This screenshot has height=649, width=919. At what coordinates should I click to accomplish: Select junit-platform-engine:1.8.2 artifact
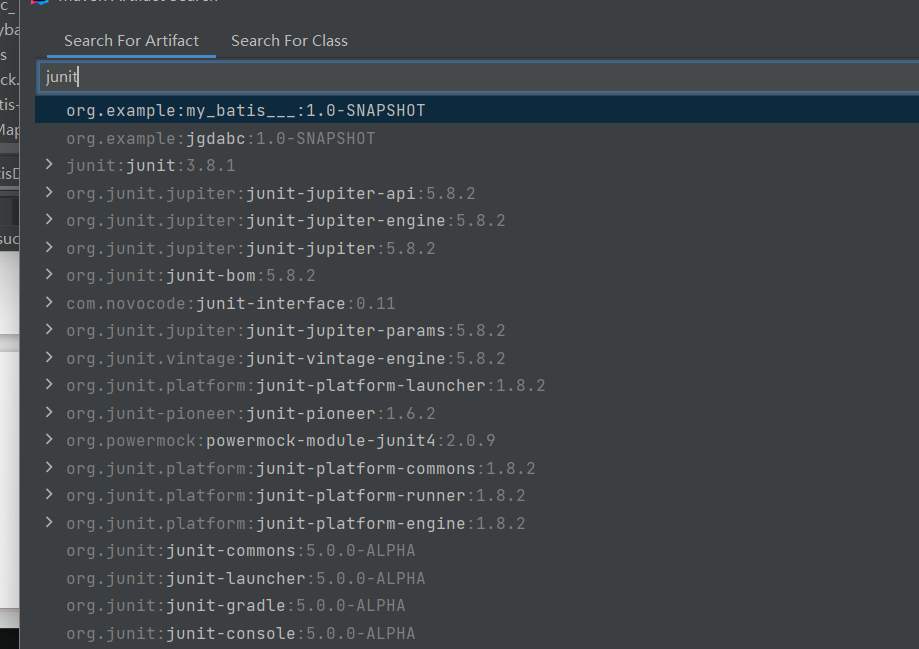295,524
